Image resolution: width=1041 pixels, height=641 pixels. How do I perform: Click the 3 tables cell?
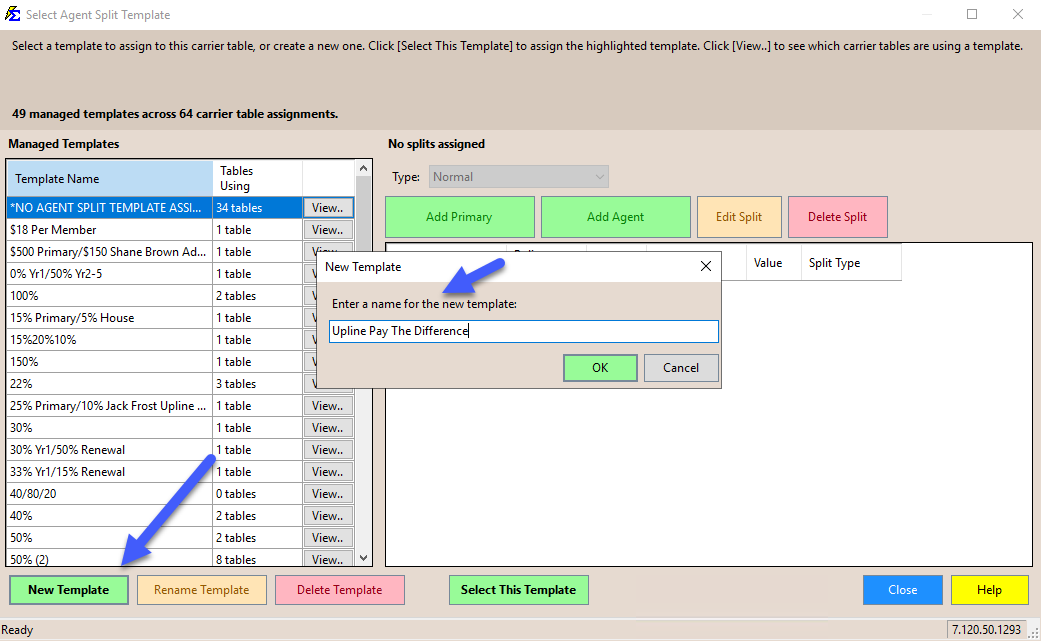(258, 384)
